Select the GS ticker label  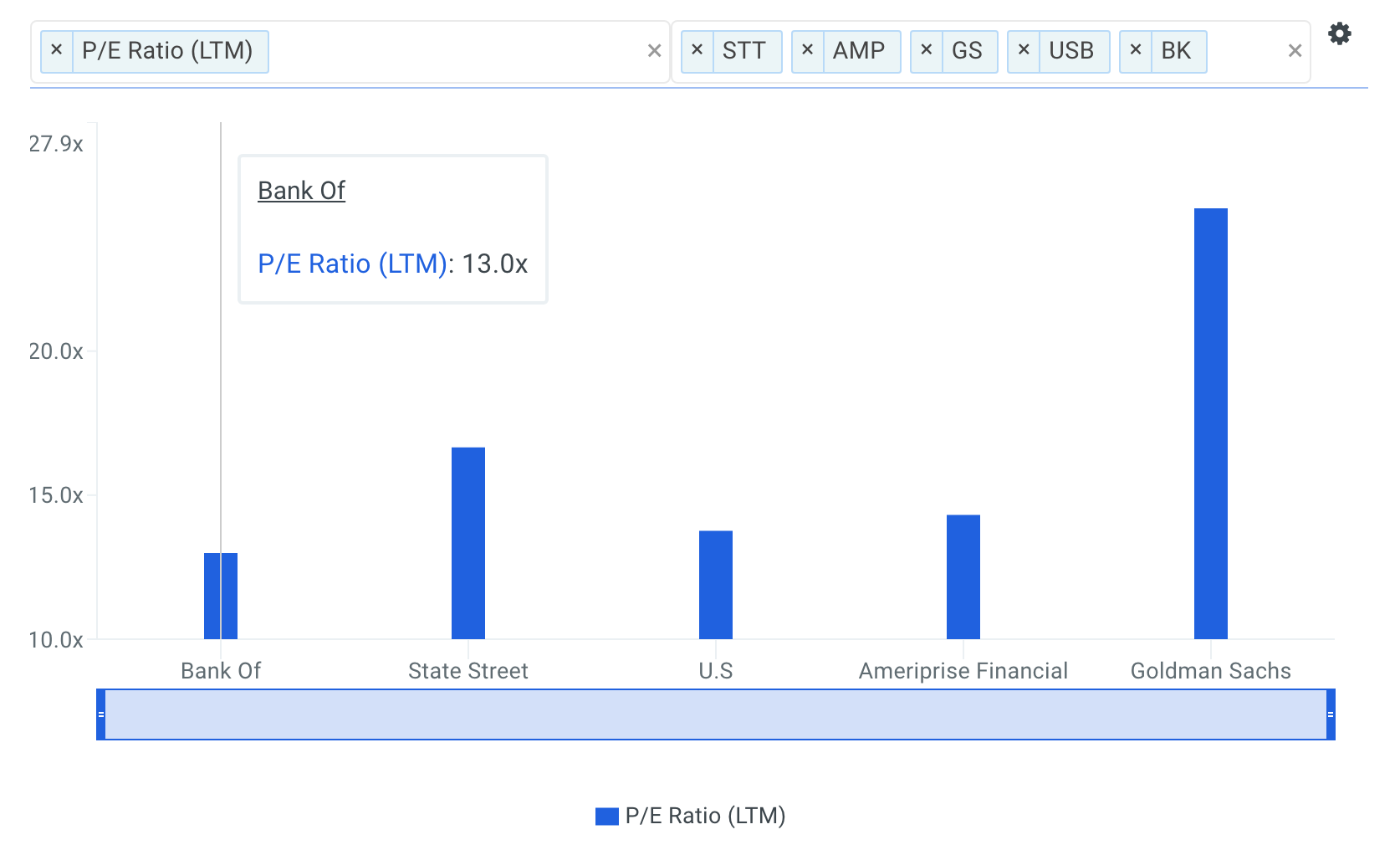pyautogui.click(x=967, y=51)
